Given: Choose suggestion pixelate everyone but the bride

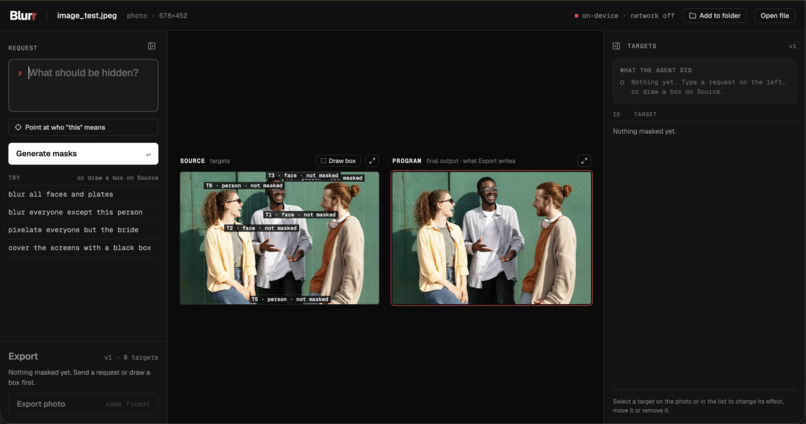Looking at the screenshot, I should (x=73, y=230).
